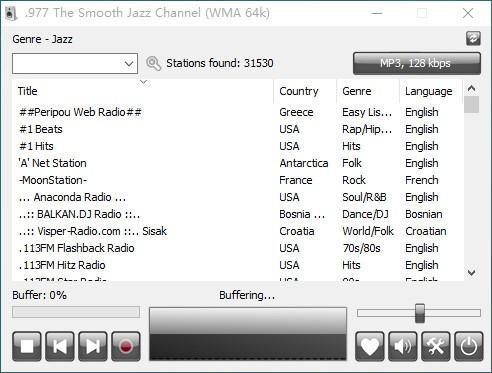Stop playback with the stop button

pyautogui.click(x=27, y=346)
